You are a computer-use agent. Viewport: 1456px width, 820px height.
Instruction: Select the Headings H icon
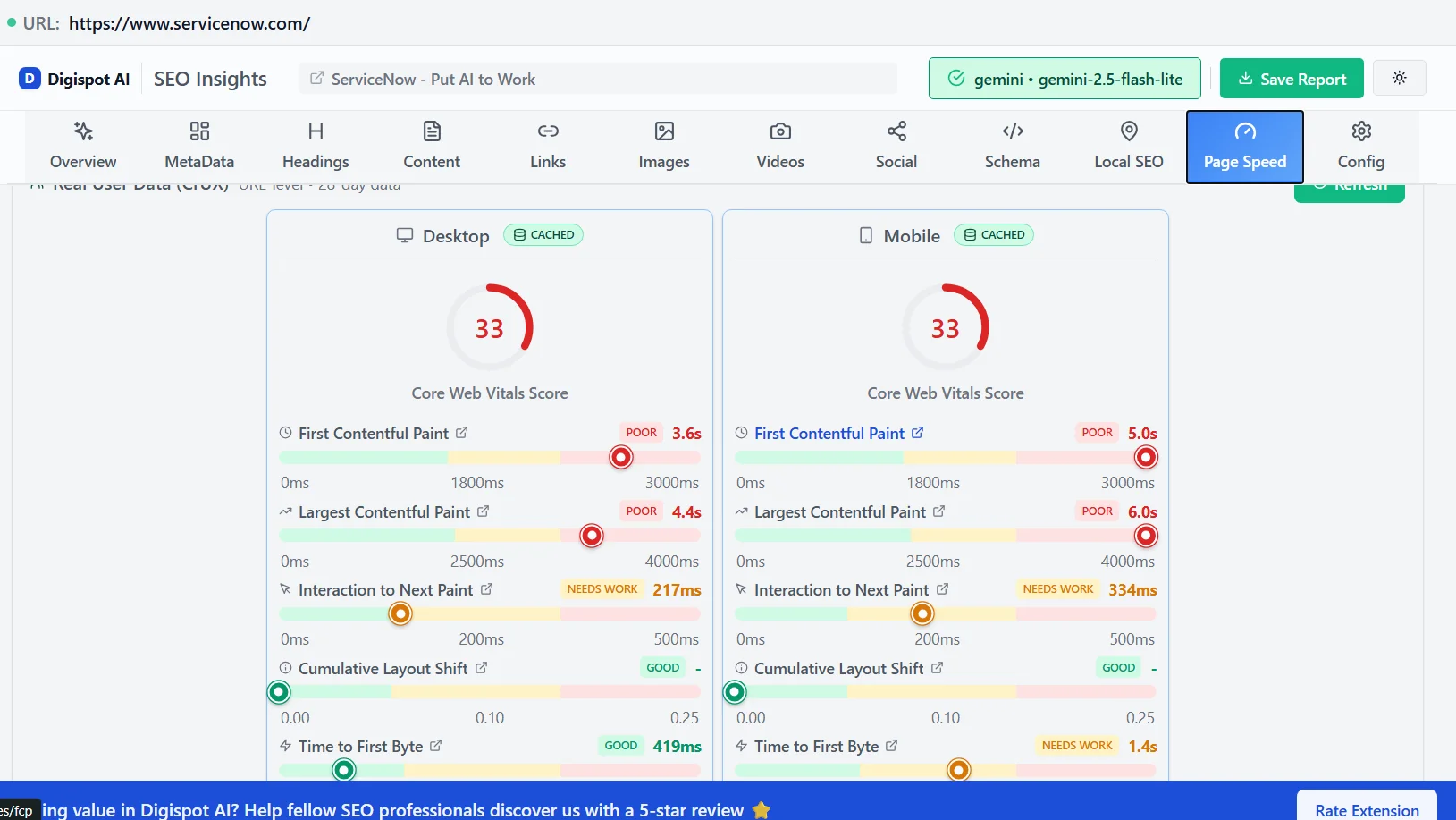(x=315, y=132)
